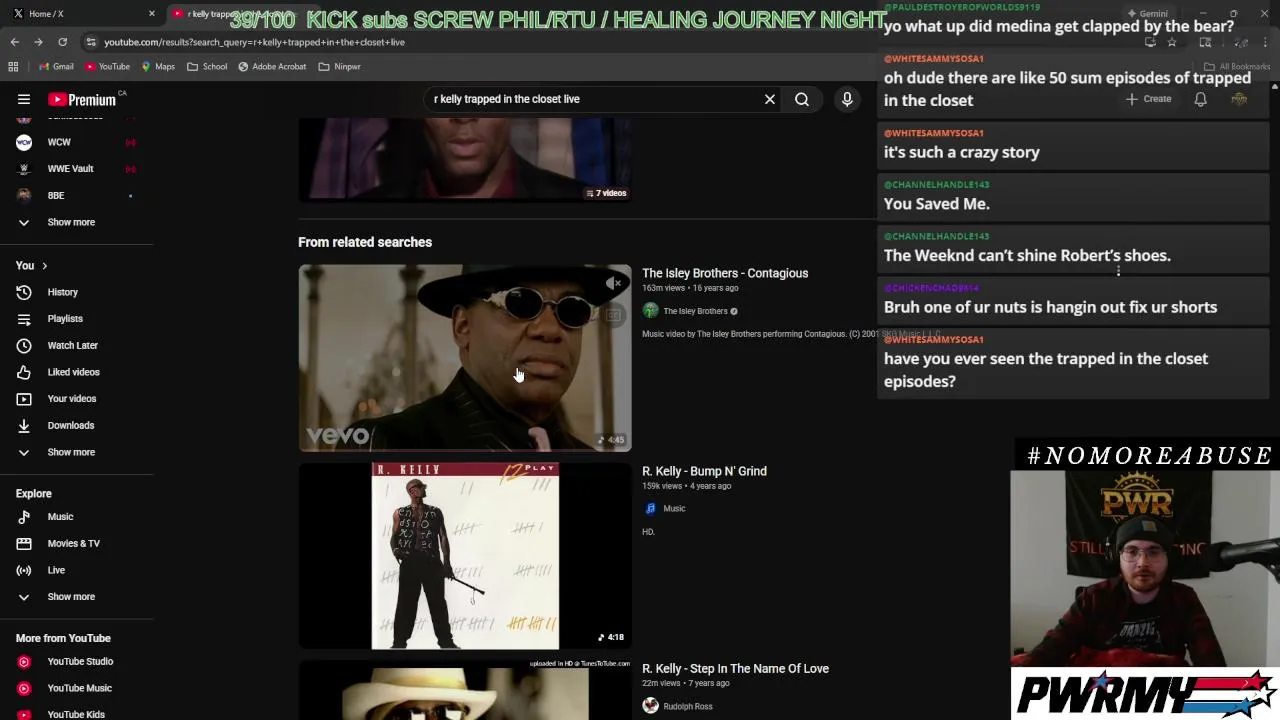Toggle captions on Contagious preview
Screen dimensions: 1280x720
613,316
